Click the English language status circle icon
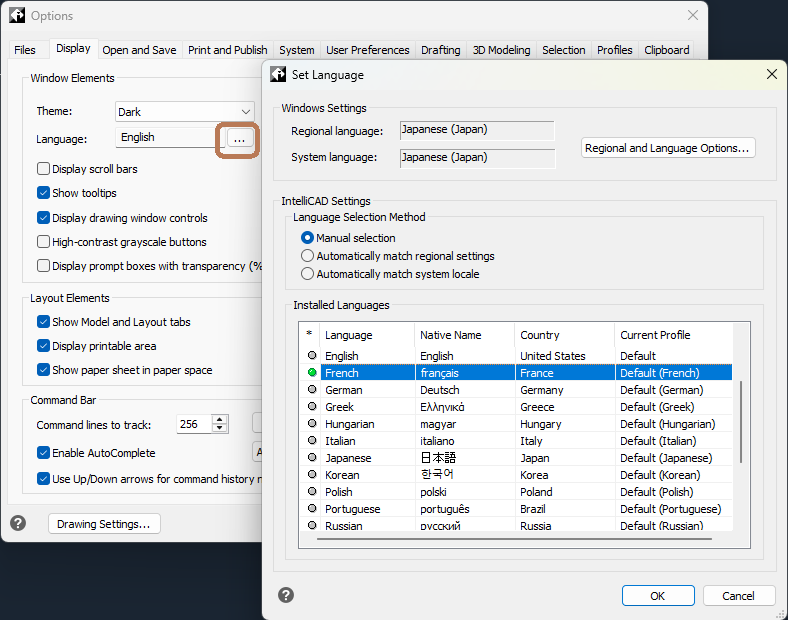Image resolution: width=788 pixels, height=620 pixels. tap(312, 355)
